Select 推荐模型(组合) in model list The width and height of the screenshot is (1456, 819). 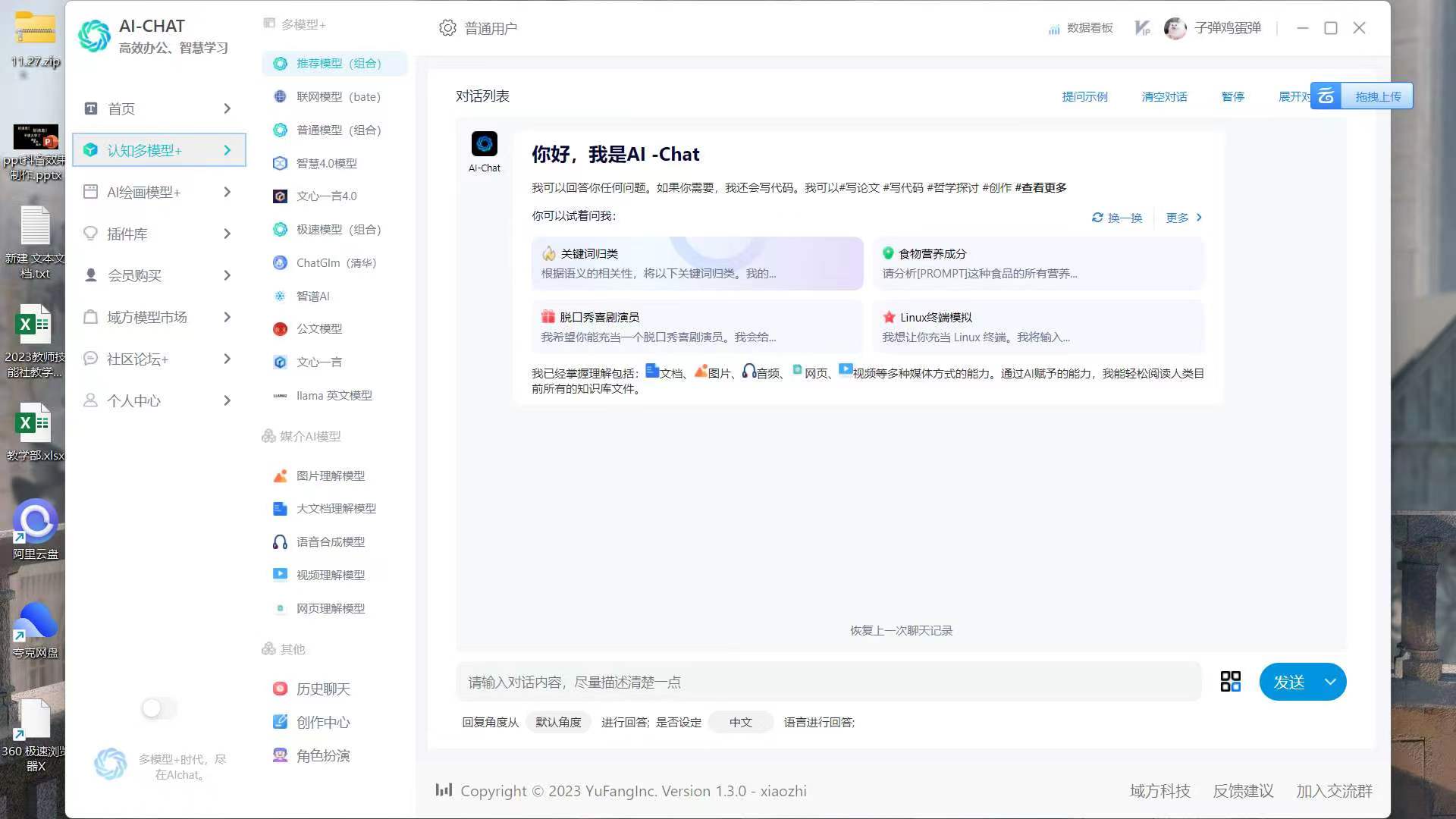337,63
